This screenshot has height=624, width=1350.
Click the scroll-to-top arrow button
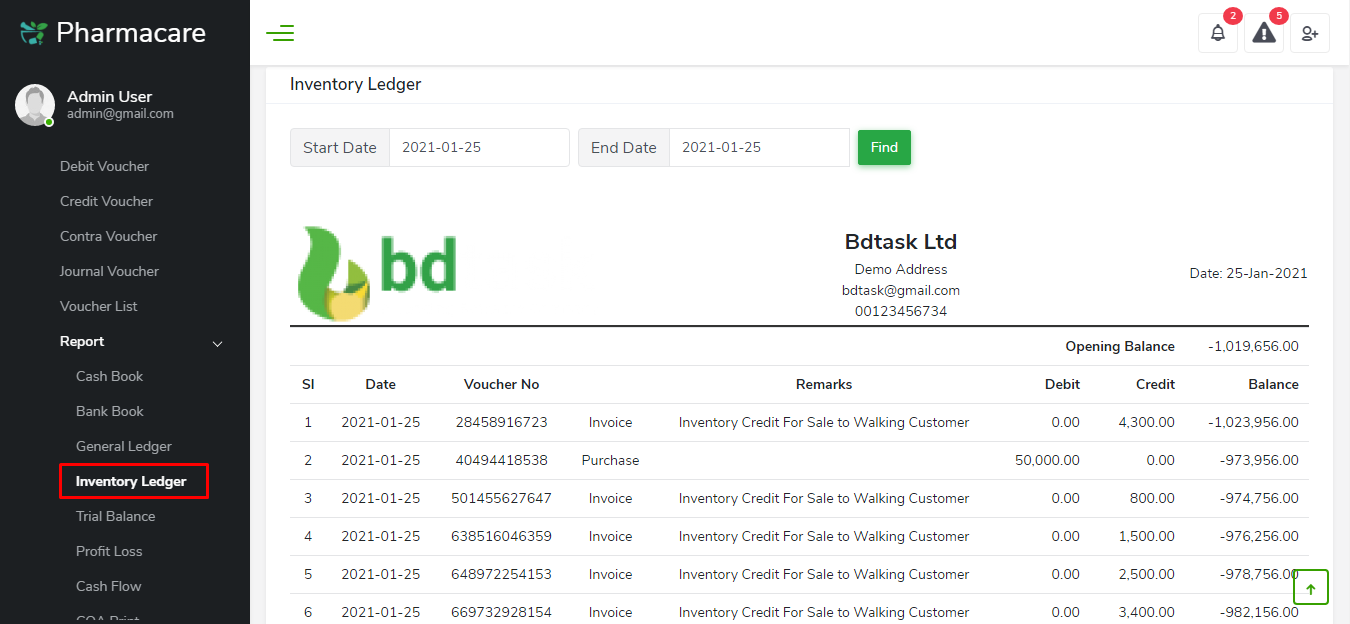pos(1311,587)
